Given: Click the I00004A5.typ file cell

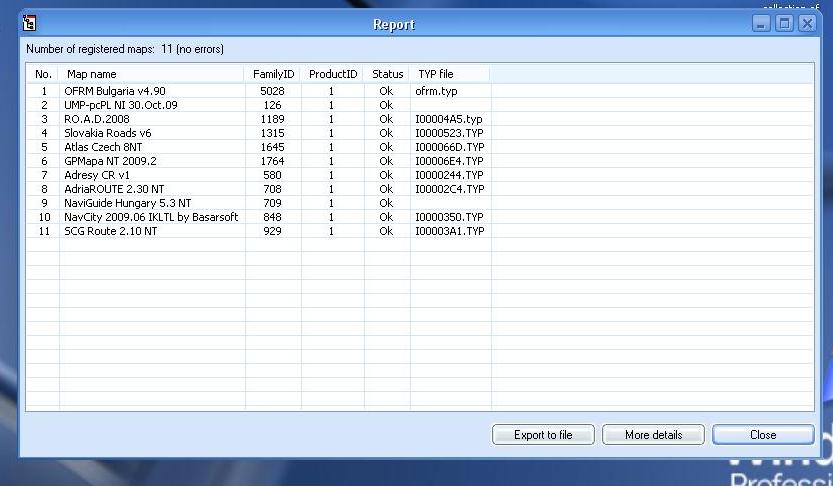Looking at the screenshot, I should coord(449,119).
